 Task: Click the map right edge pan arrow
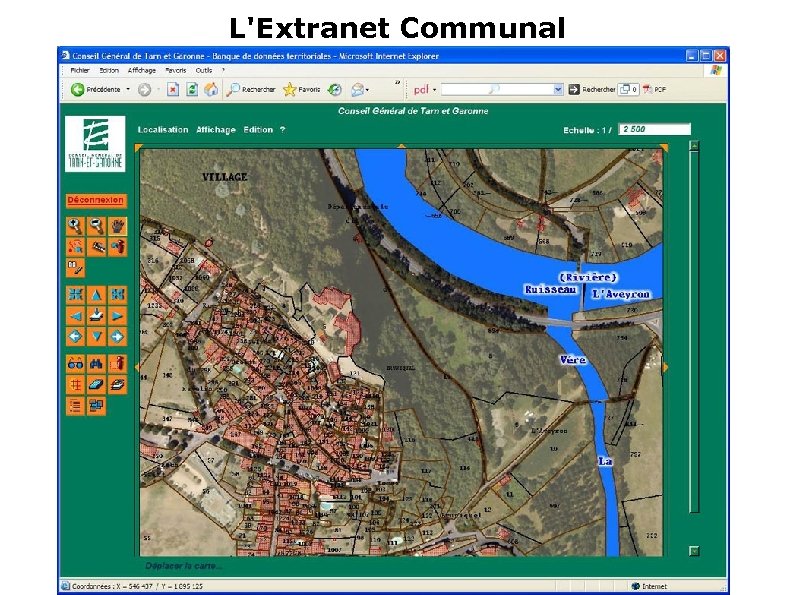(665, 367)
